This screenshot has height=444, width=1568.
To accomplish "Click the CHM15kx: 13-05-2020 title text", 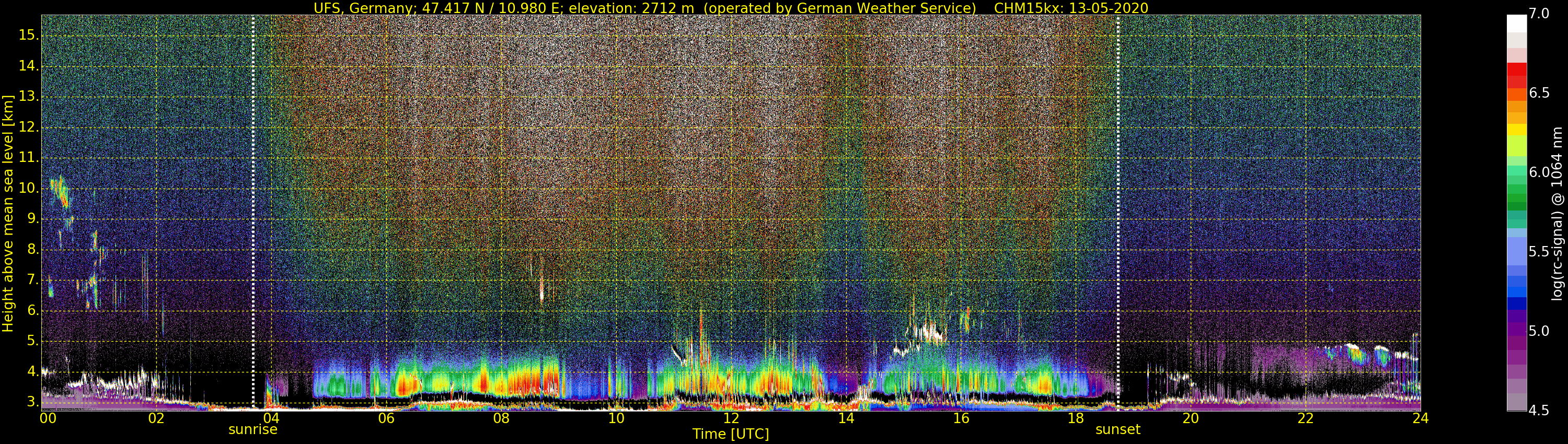I will point(1071,8).
